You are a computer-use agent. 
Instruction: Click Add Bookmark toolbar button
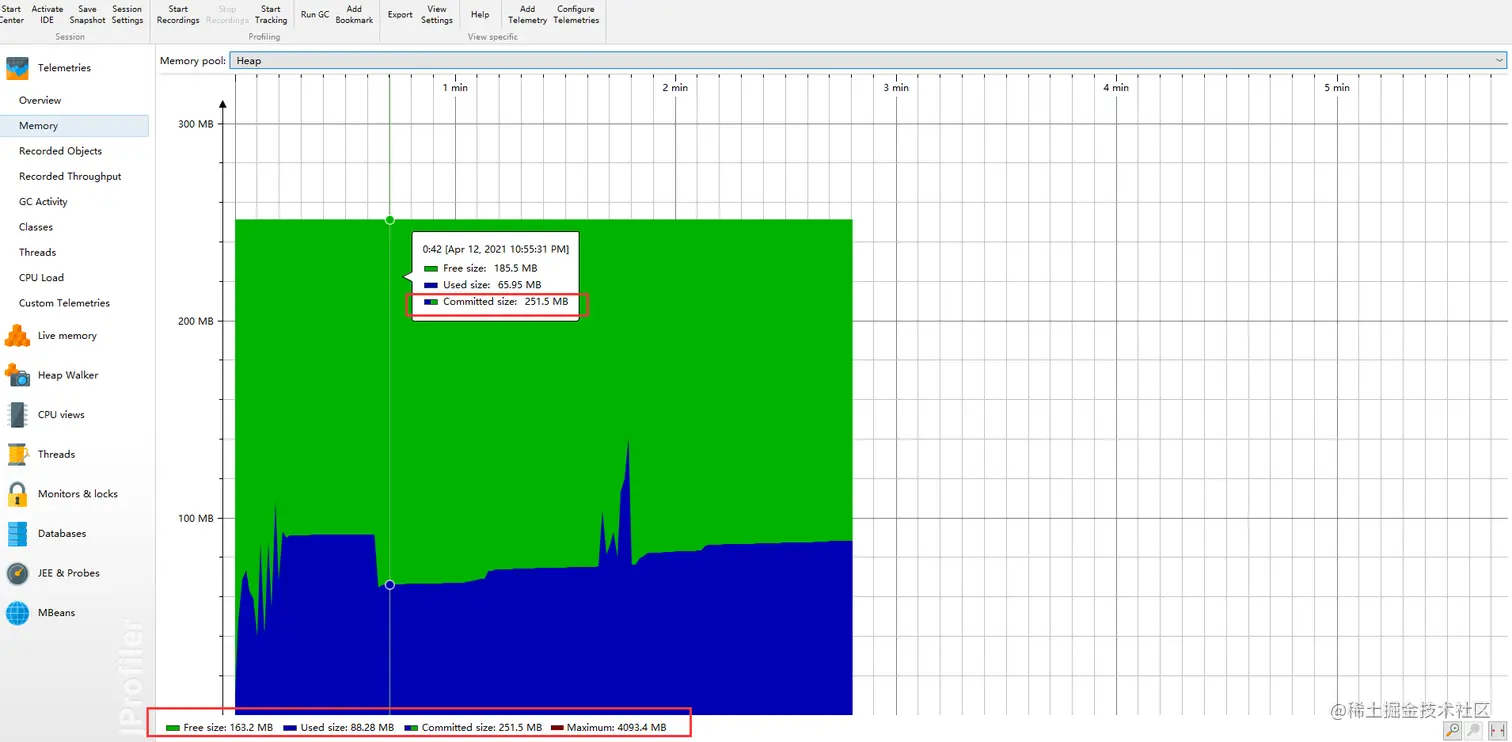(x=354, y=14)
